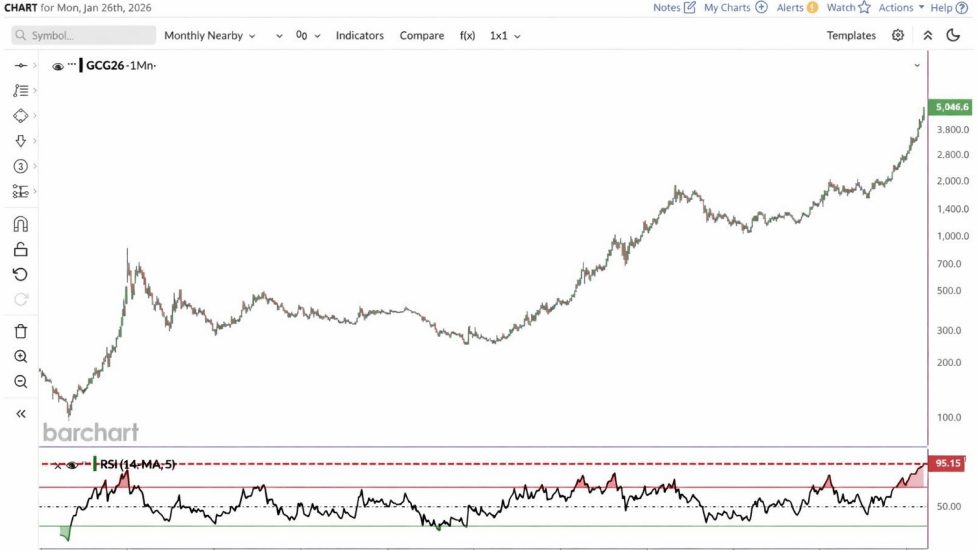
Task: Expand the 1x1 chart layout dropdown
Action: tap(505, 35)
